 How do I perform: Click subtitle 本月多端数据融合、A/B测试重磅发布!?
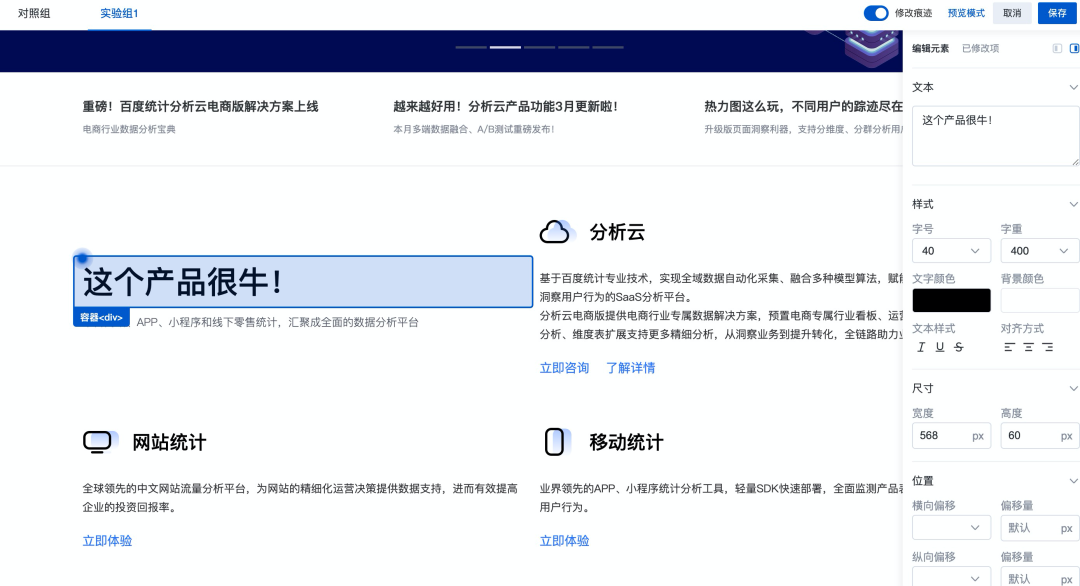(x=473, y=129)
